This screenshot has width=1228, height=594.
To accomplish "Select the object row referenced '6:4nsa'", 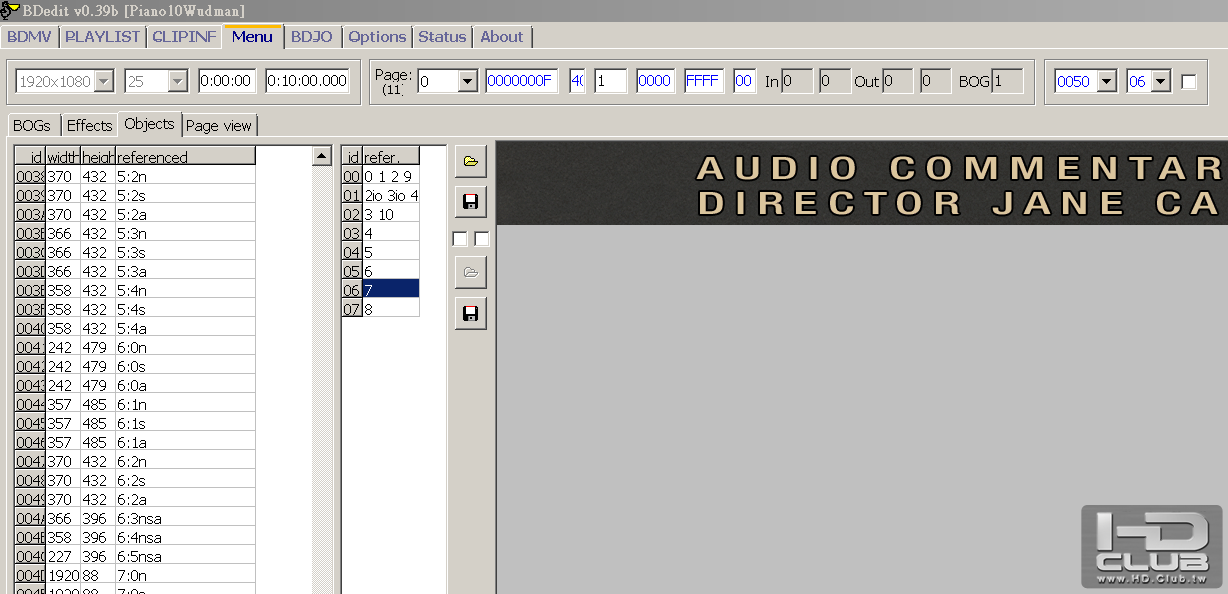I will click(x=135, y=537).
